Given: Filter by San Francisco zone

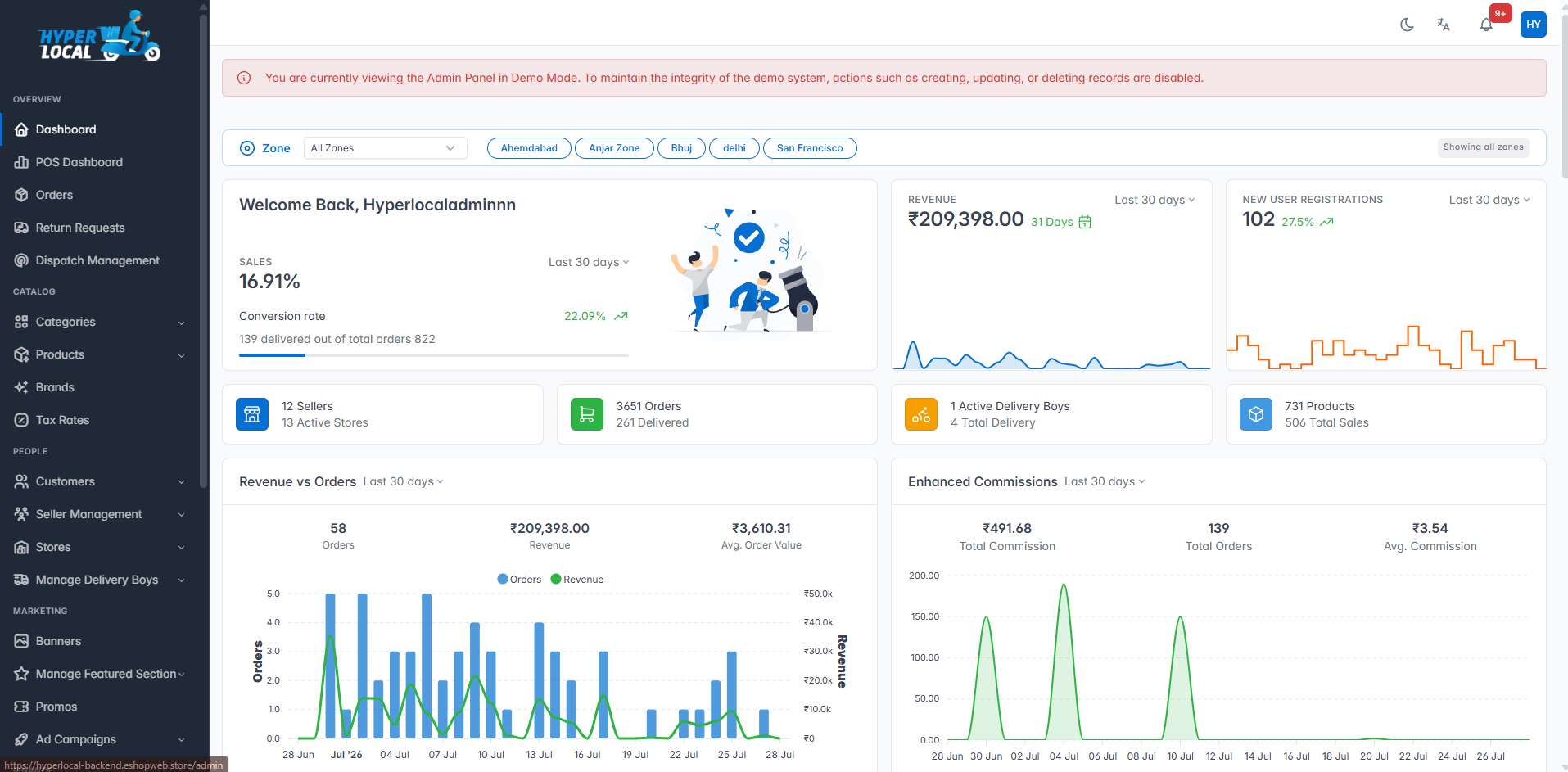Looking at the screenshot, I should click(810, 148).
